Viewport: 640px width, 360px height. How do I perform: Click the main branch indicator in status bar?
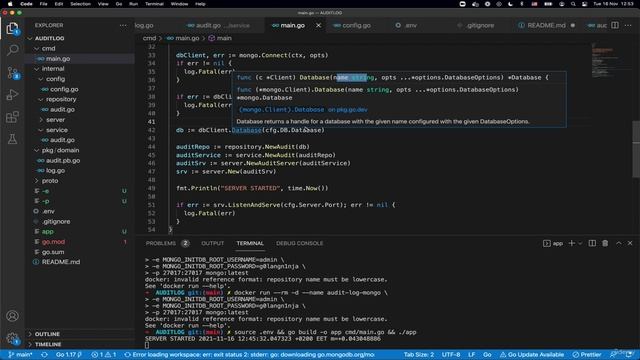pos(20,355)
